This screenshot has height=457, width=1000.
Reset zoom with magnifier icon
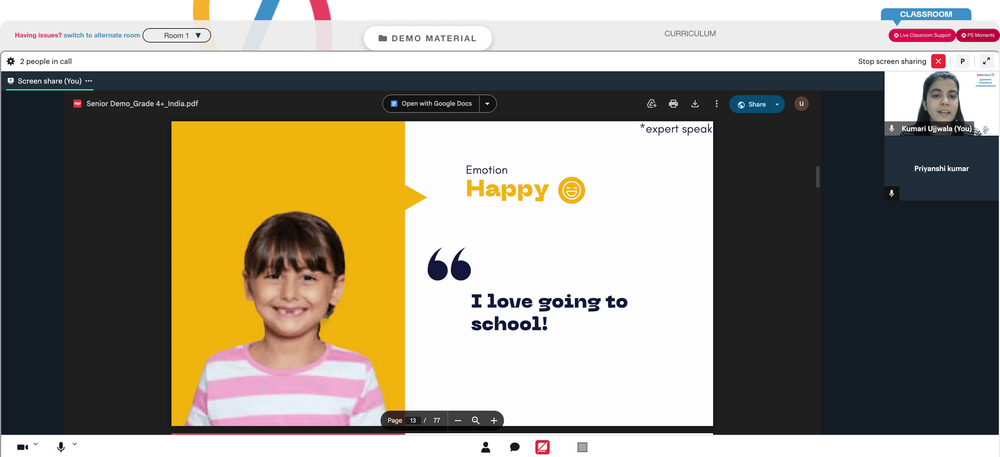pyautogui.click(x=475, y=421)
